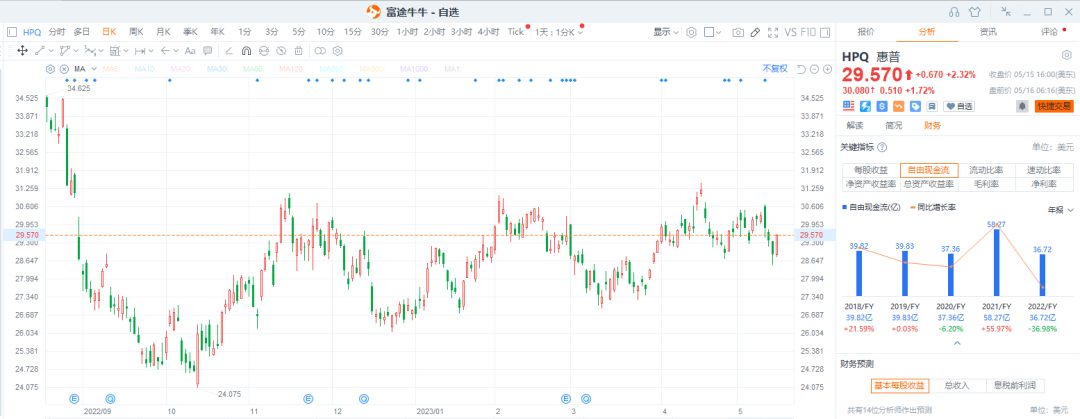Expand the measure range tool dropdown
This screenshot has height=419, width=1080.
point(152,50)
